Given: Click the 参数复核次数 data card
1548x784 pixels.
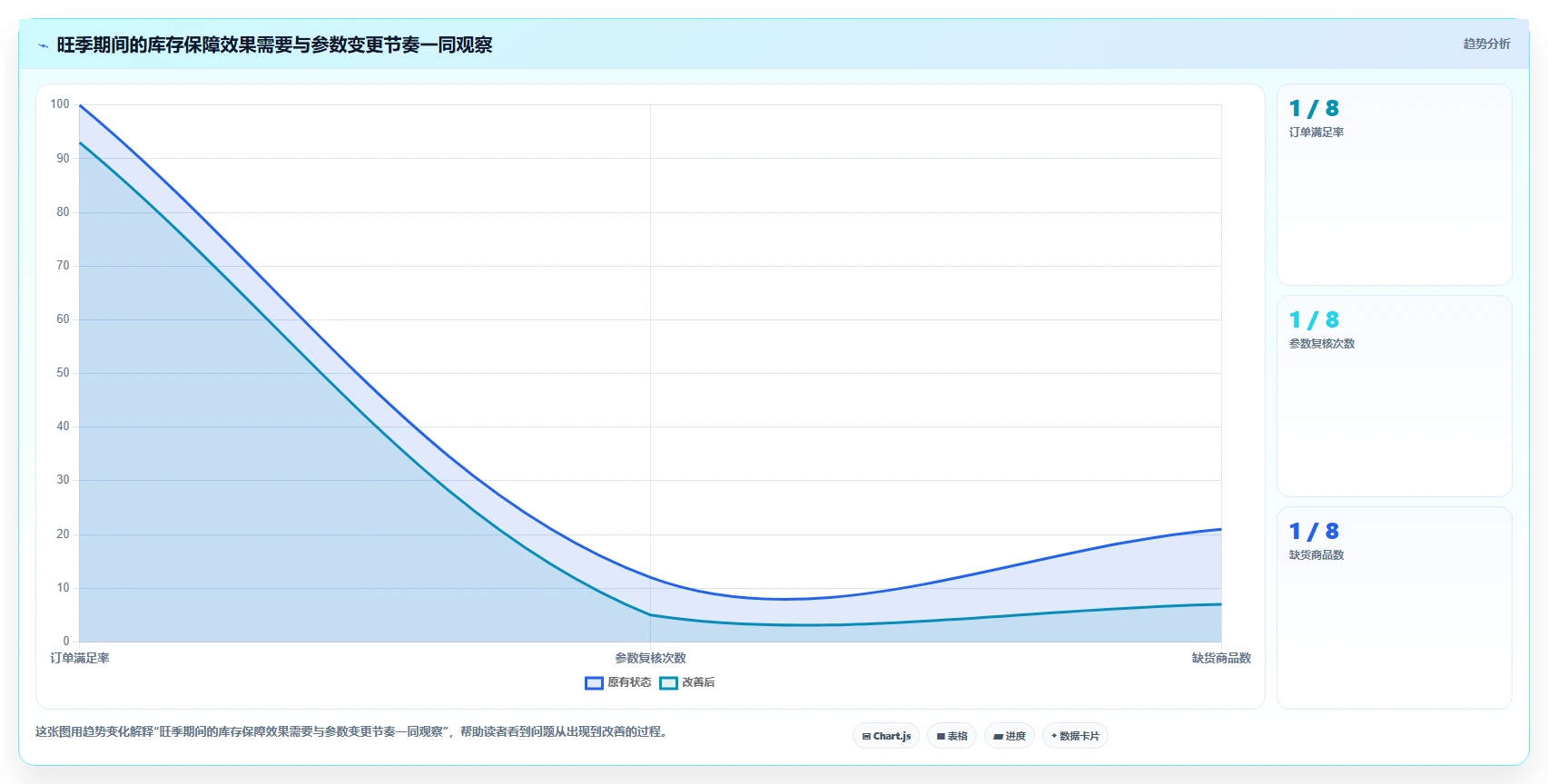Looking at the screenshot, I should click(x=1394, y=397).
